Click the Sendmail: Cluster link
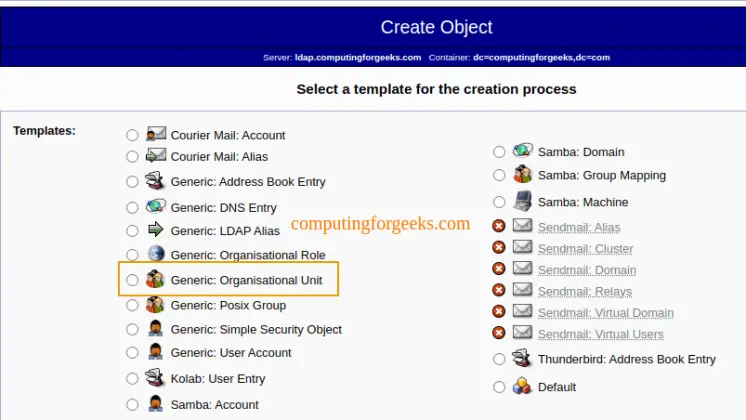Image resolution: width=746 pixels, height=420 pixels. 585,248
